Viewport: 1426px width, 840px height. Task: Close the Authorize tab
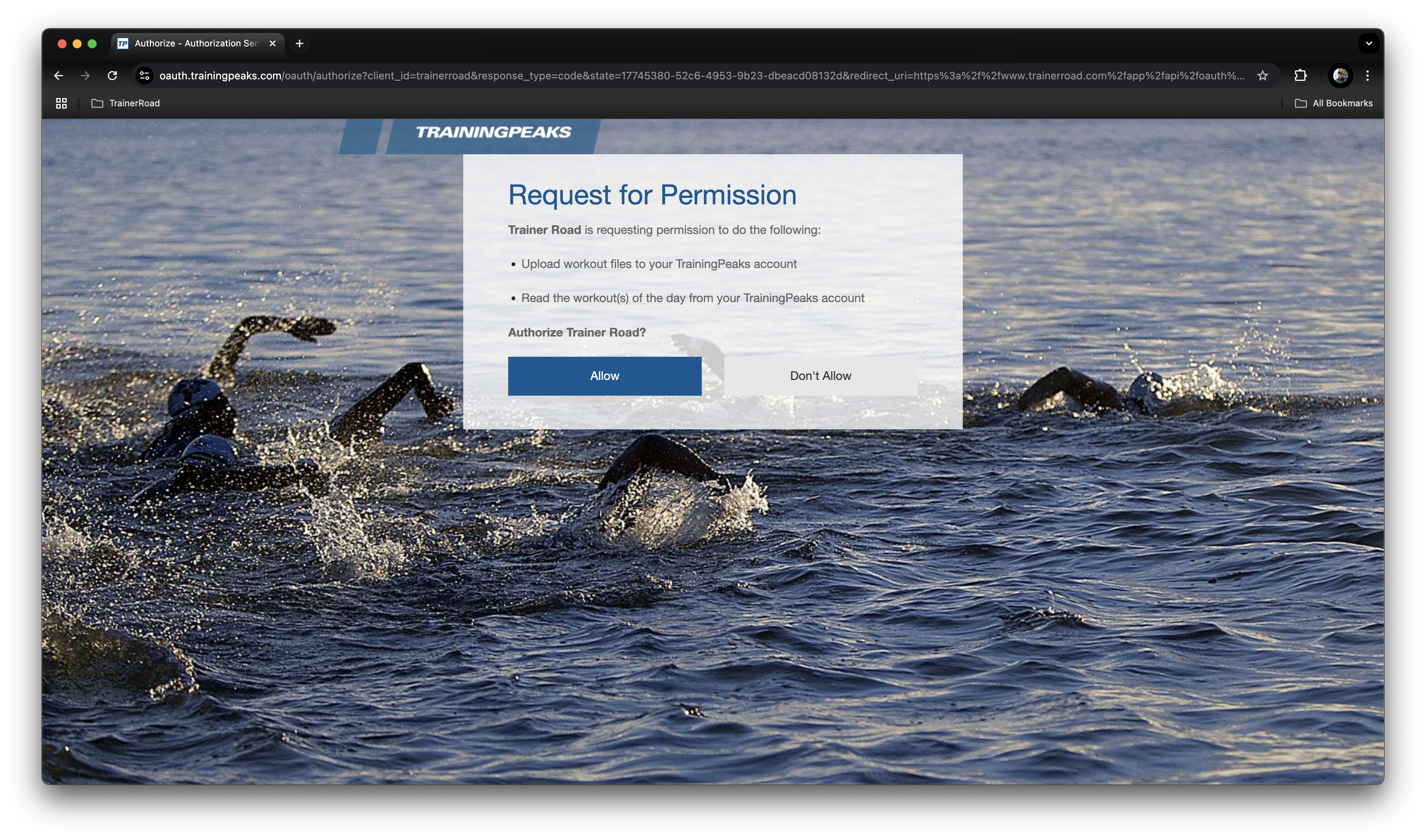272,43
